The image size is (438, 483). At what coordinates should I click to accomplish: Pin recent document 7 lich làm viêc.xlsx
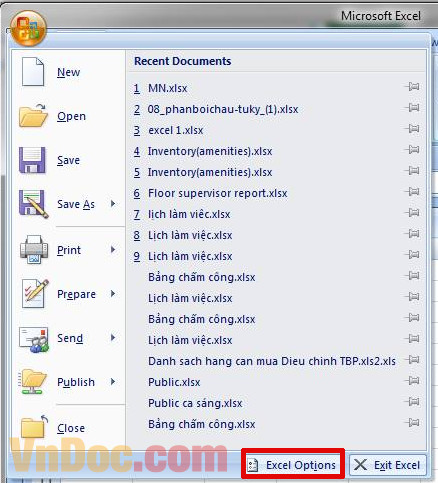coord(412,213)
